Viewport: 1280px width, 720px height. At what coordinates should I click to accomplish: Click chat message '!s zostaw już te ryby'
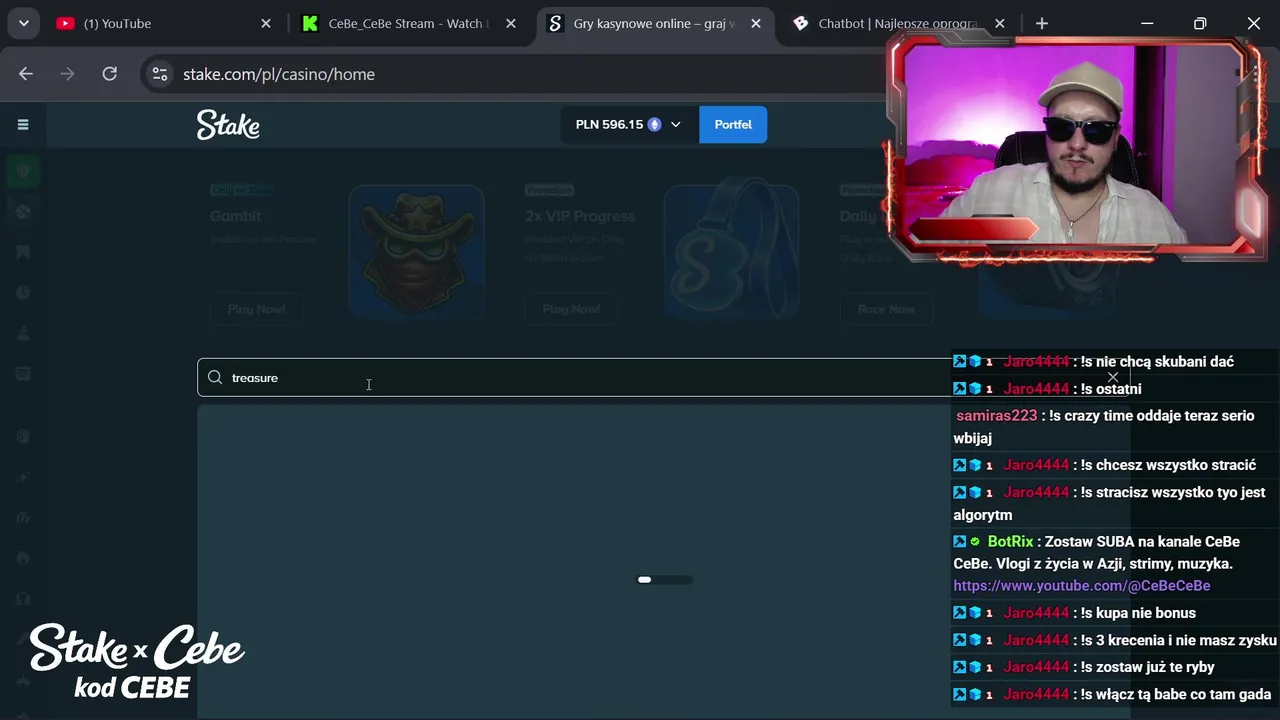[x=1147, y=667]
